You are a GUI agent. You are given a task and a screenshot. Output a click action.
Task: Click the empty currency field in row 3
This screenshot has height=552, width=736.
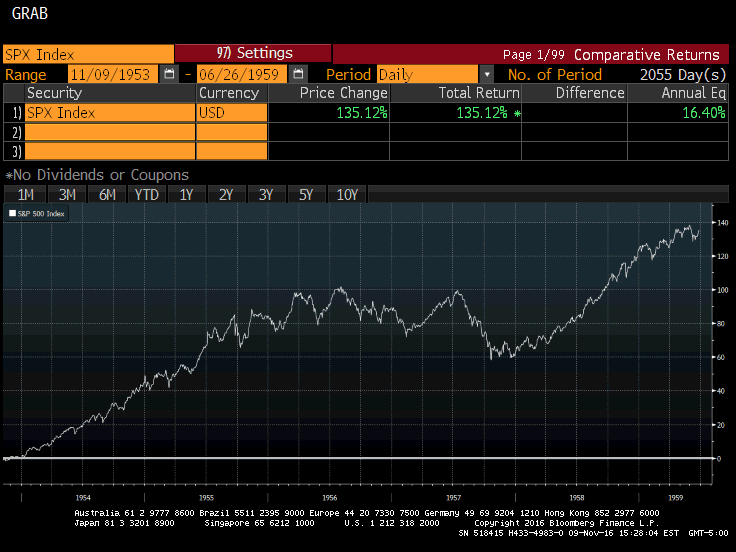(232, 151)
